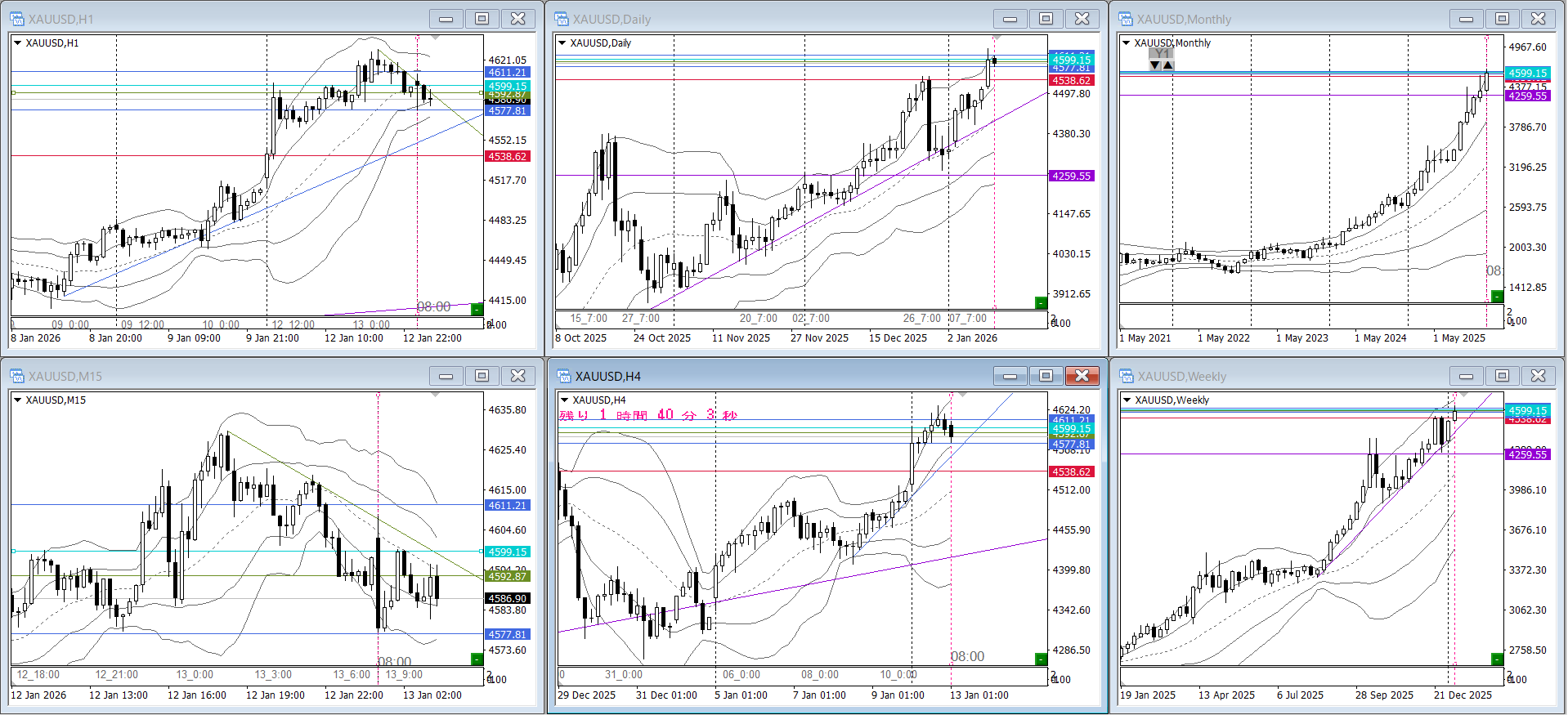Toggle green minus button on M15 chart
Image resolution: width=1568 pixels, height=715 pixels.
[477, 659]
